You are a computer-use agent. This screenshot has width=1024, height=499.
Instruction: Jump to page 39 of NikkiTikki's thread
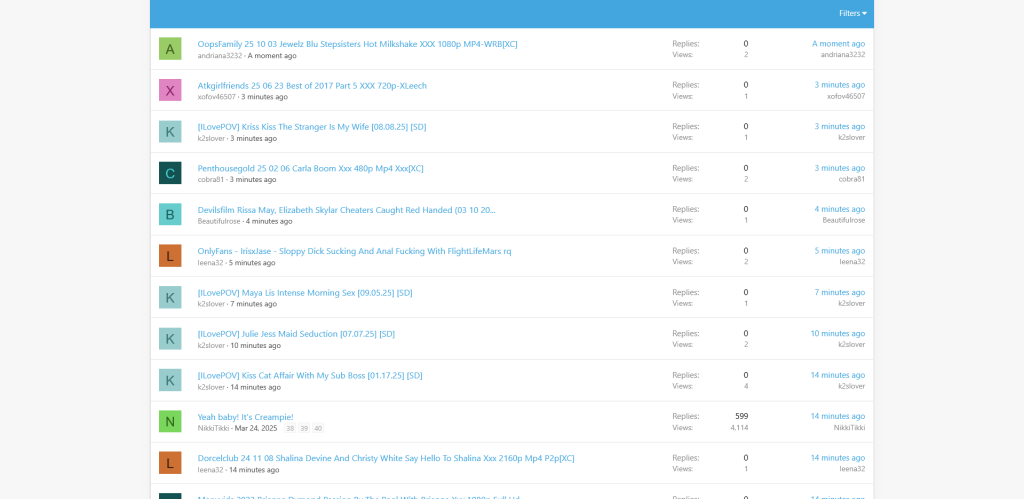click(x=304, y=428)
